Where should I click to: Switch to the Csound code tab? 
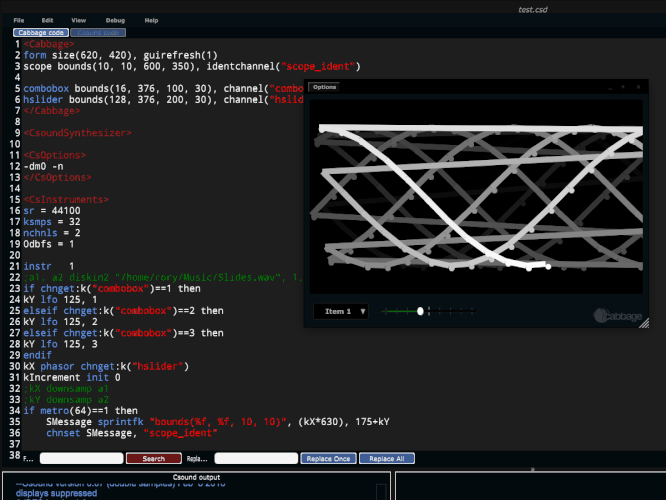(x=98, y=33)
